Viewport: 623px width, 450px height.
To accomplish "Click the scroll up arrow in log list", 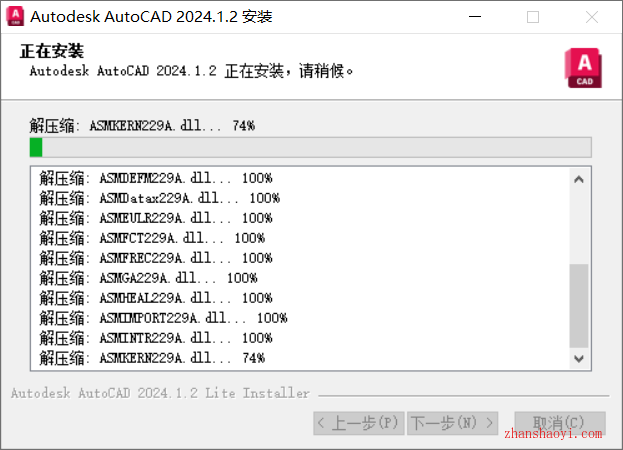I will point(579,180).
